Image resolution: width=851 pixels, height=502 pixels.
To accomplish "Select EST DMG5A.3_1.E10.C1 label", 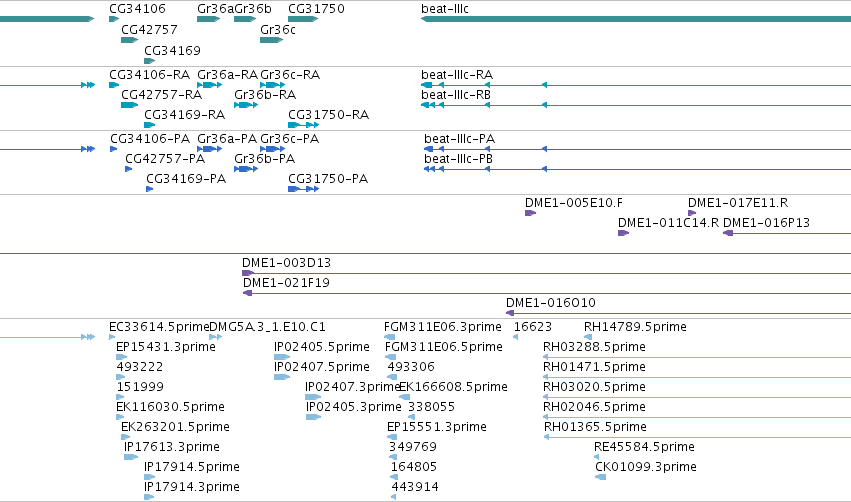I will 268,327.
